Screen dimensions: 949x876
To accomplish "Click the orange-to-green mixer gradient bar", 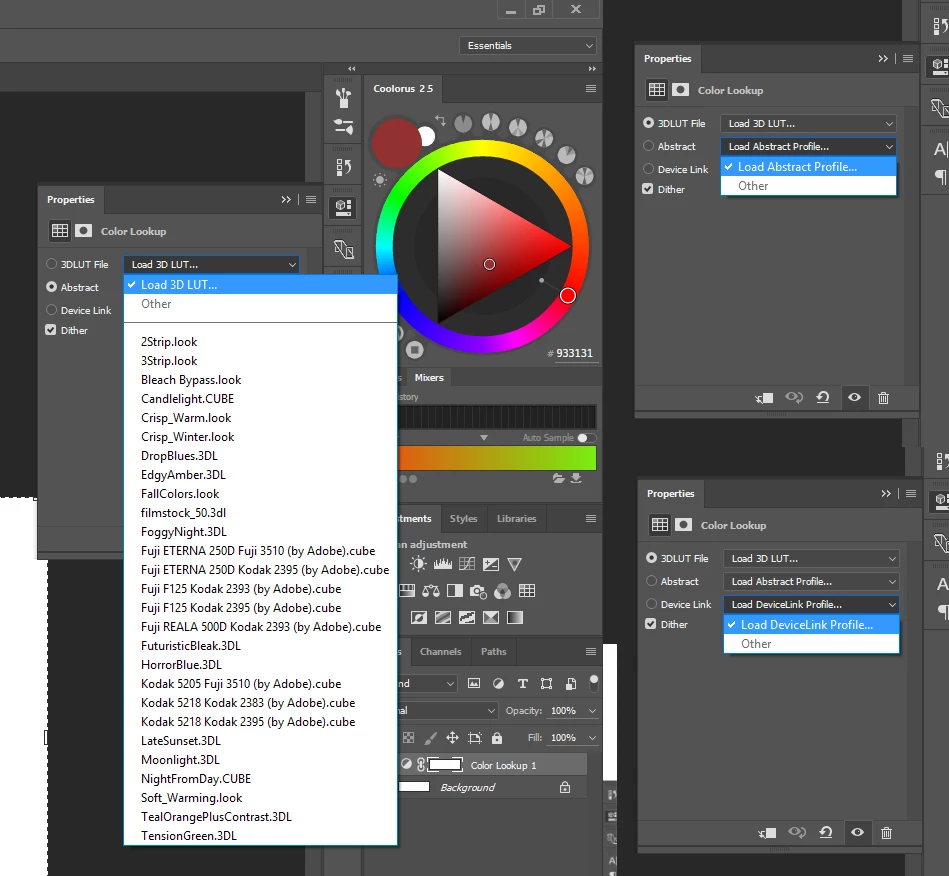I will [x=497, y=458].
